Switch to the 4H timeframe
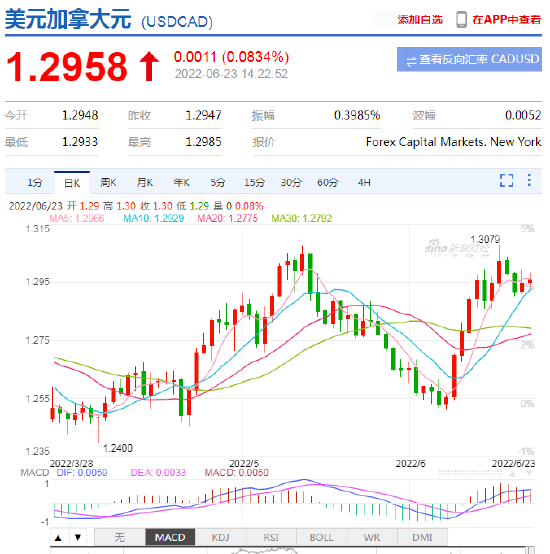 pos(364,183)
